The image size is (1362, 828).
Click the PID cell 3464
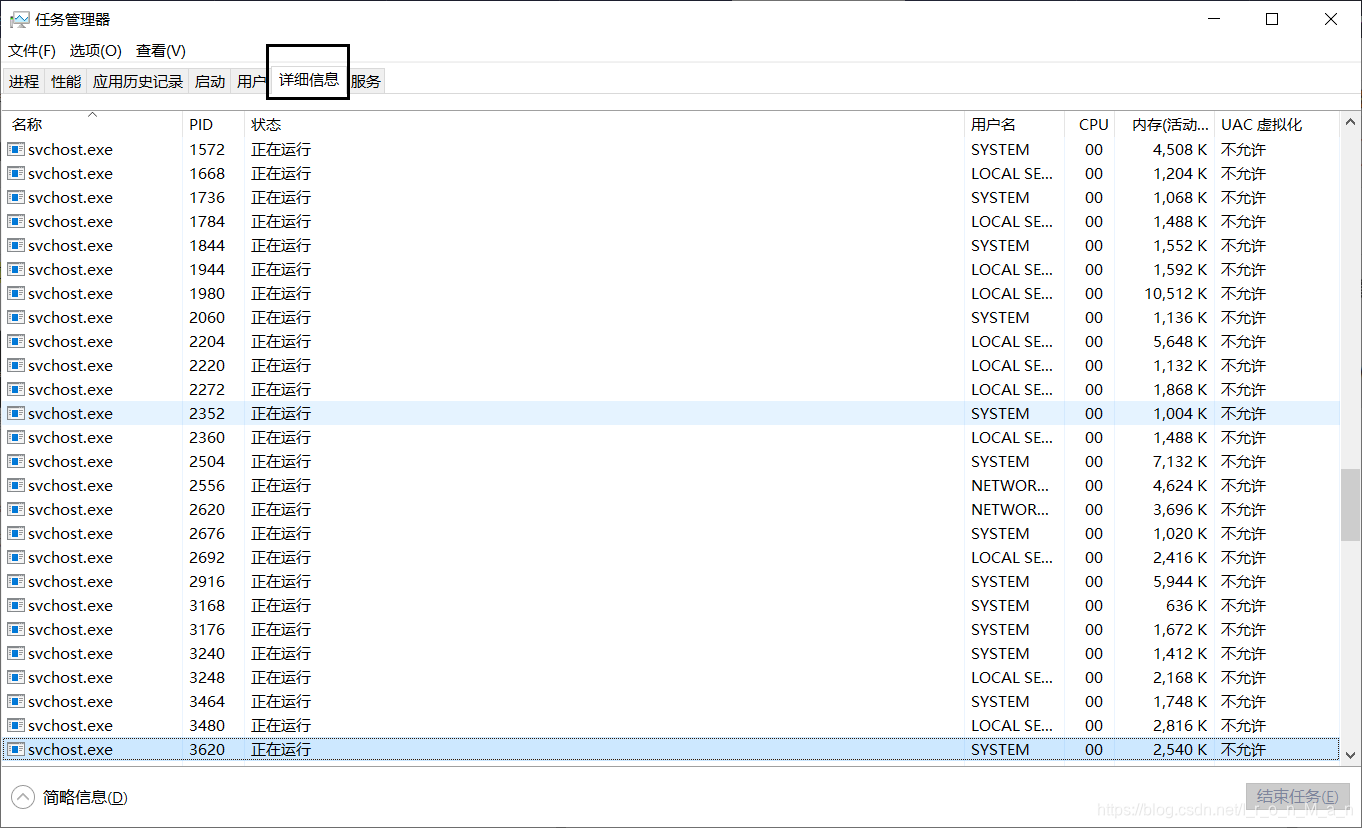[207, 701]
